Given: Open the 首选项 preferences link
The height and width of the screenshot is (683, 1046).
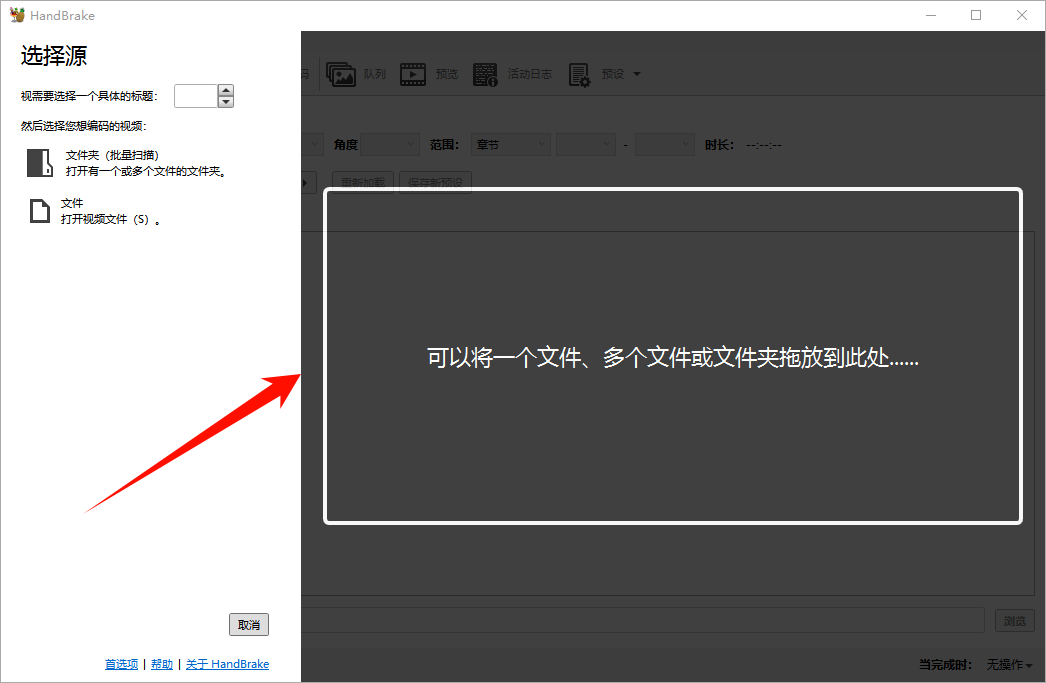Looking at the screenshot, I should (121, 664).
